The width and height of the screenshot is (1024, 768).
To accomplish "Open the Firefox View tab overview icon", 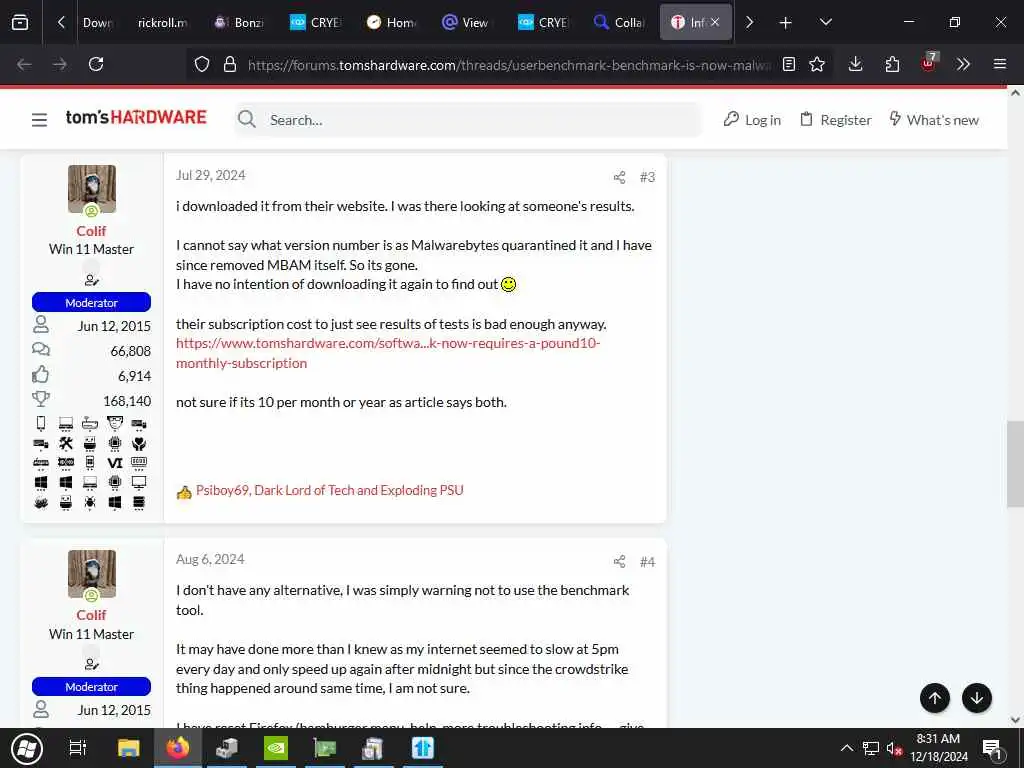I will click(x=20, y=23).
